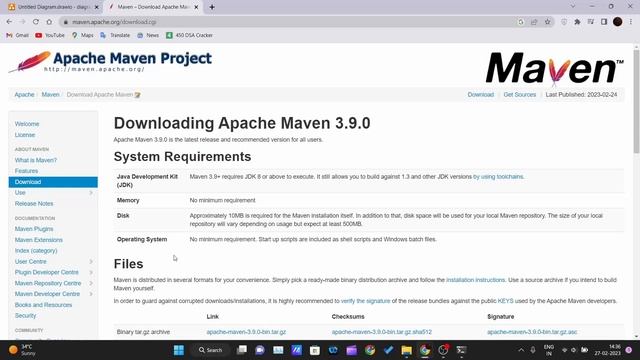Click the Apache Maven Project logo banner
640x360 pixels.
click(x=110, y=62)
